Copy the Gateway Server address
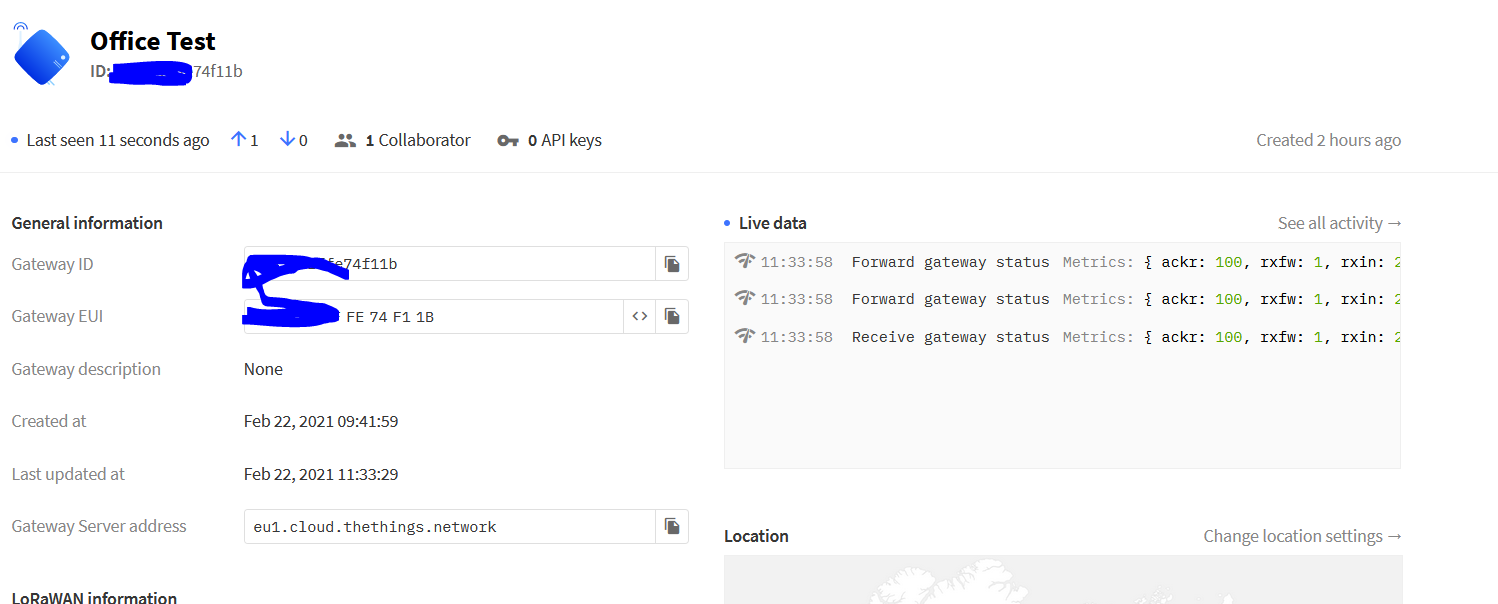This screenshot has width=1498, height=604. pos(672,526)
